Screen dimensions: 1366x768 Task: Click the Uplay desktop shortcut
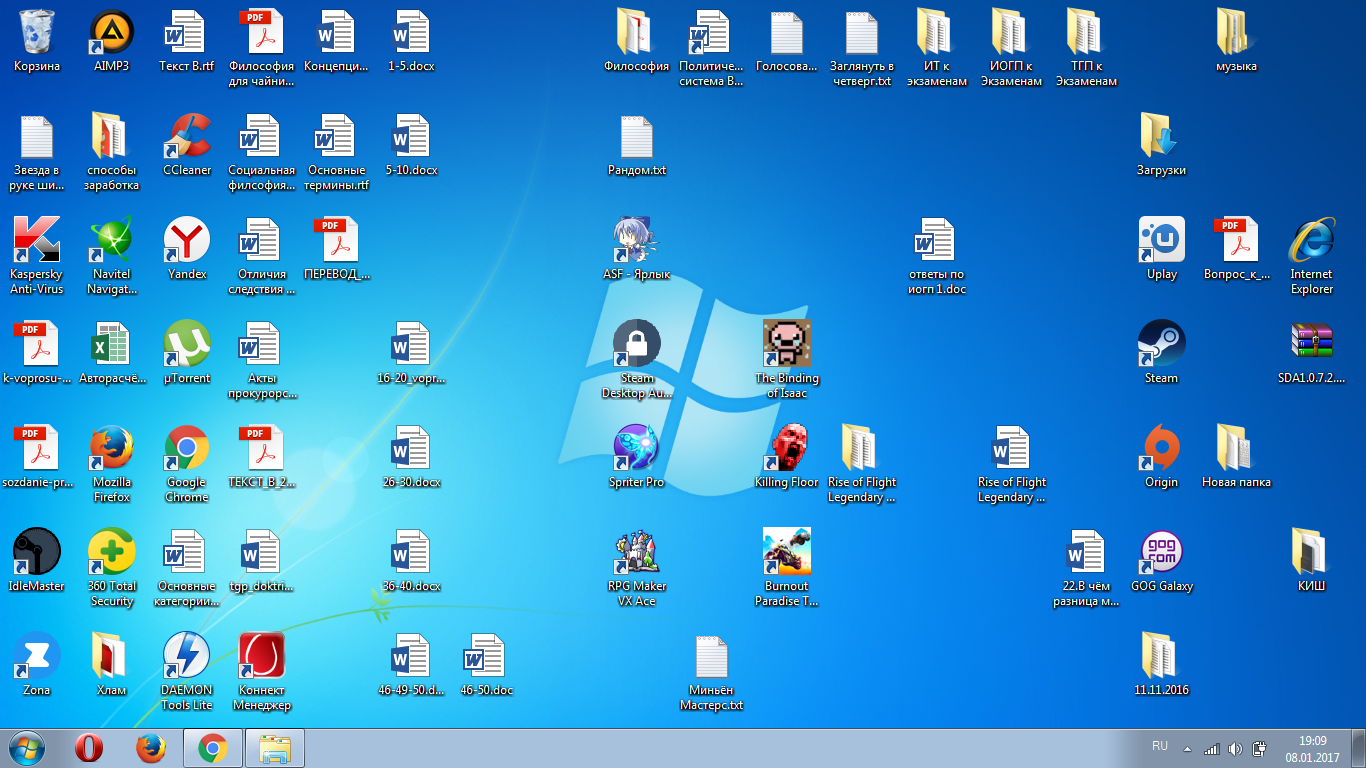(x=1162, y=241)
